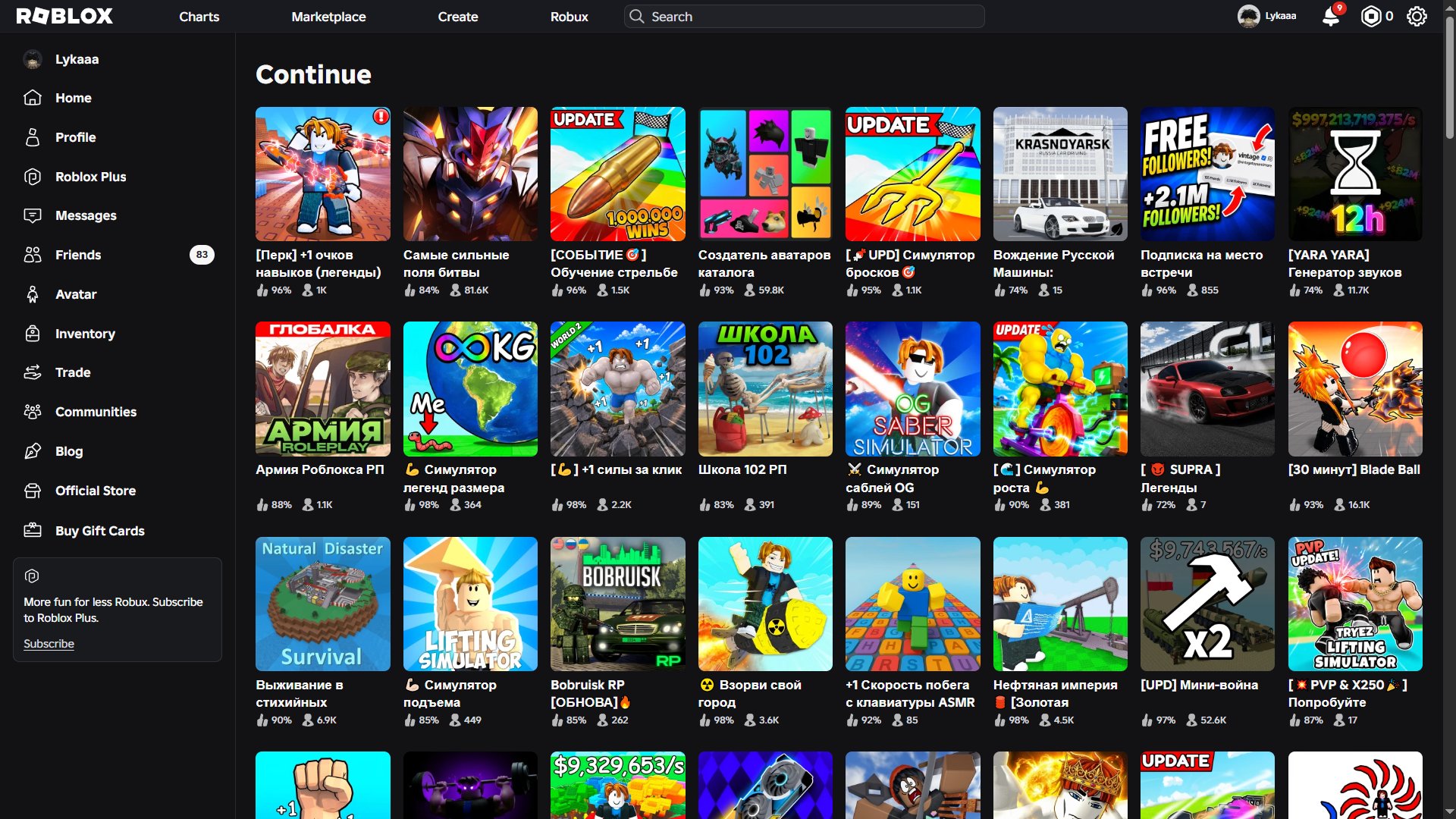Open the 'Самые сильные поля битвы' thumbnail
The image size is (1456, 819).
470,174
